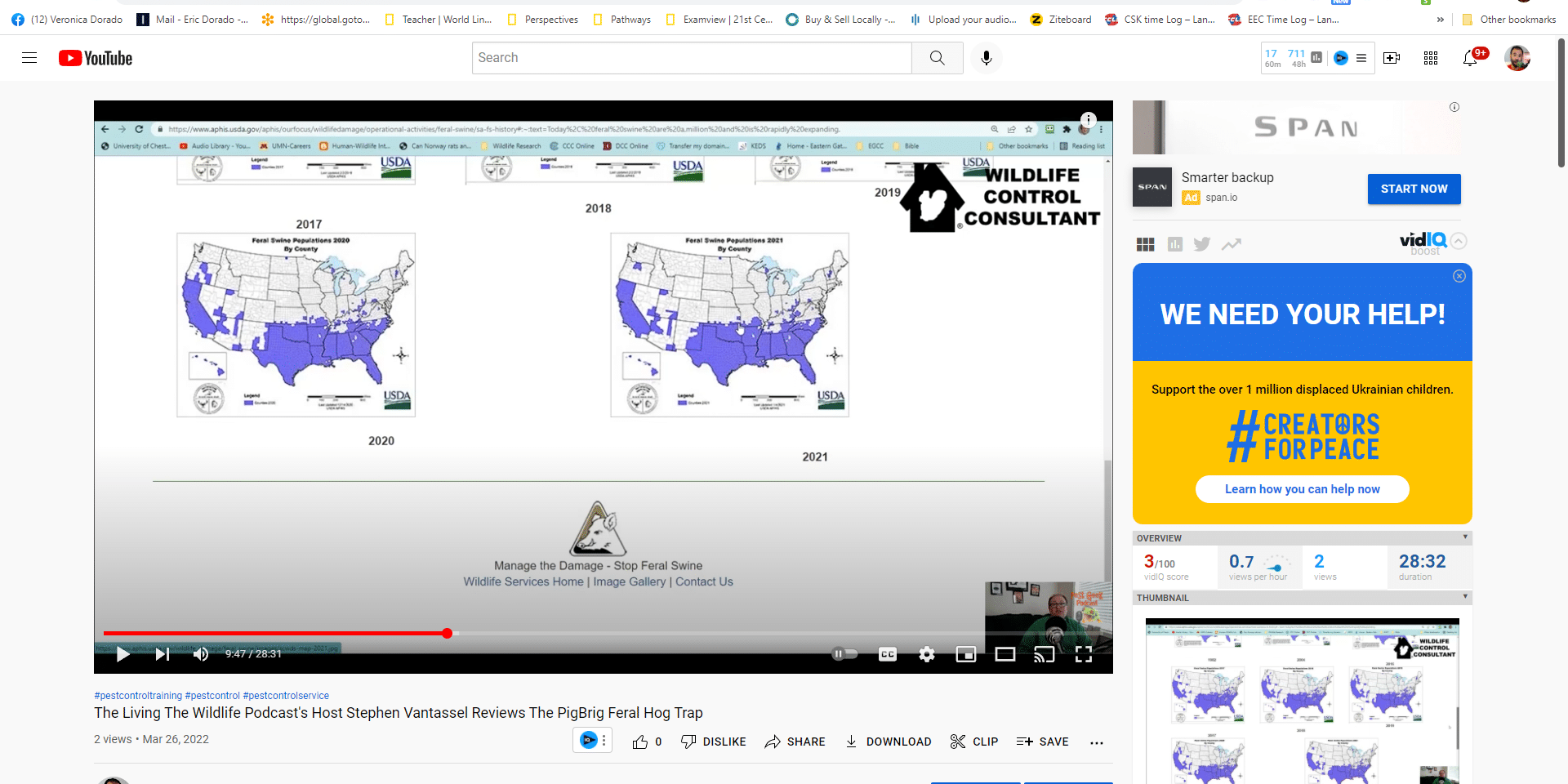
Task: Toggle closed captions on the player
Action: (888, 654)
